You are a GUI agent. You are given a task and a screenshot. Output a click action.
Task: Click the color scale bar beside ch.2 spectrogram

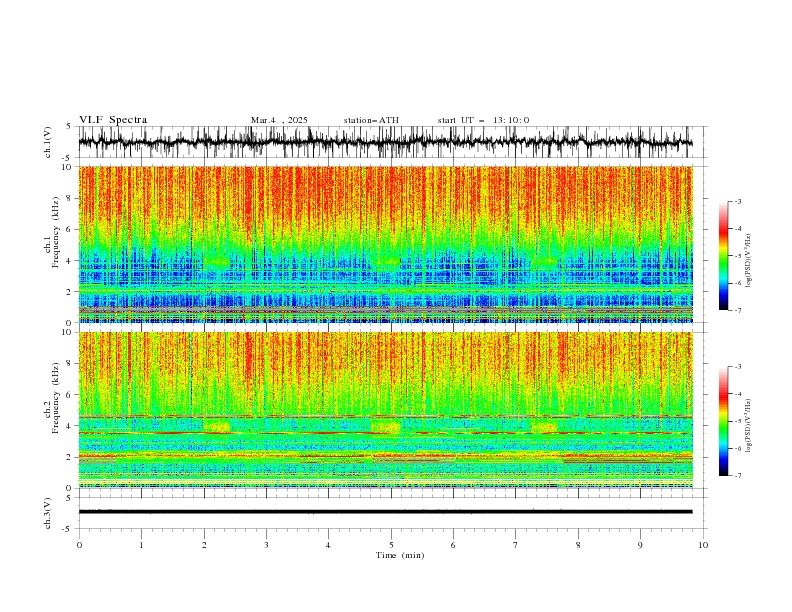pyautogui.click(x=723, y=421)
